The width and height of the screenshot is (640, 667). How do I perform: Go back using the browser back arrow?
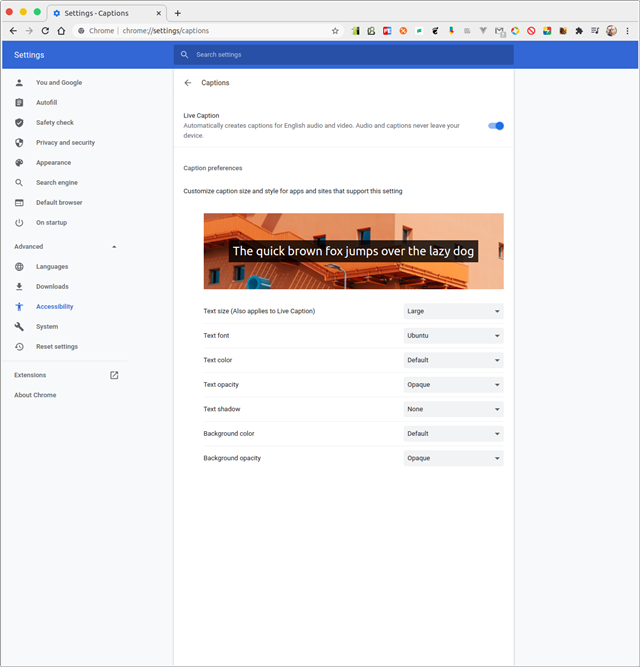click(x=13, y=31)
